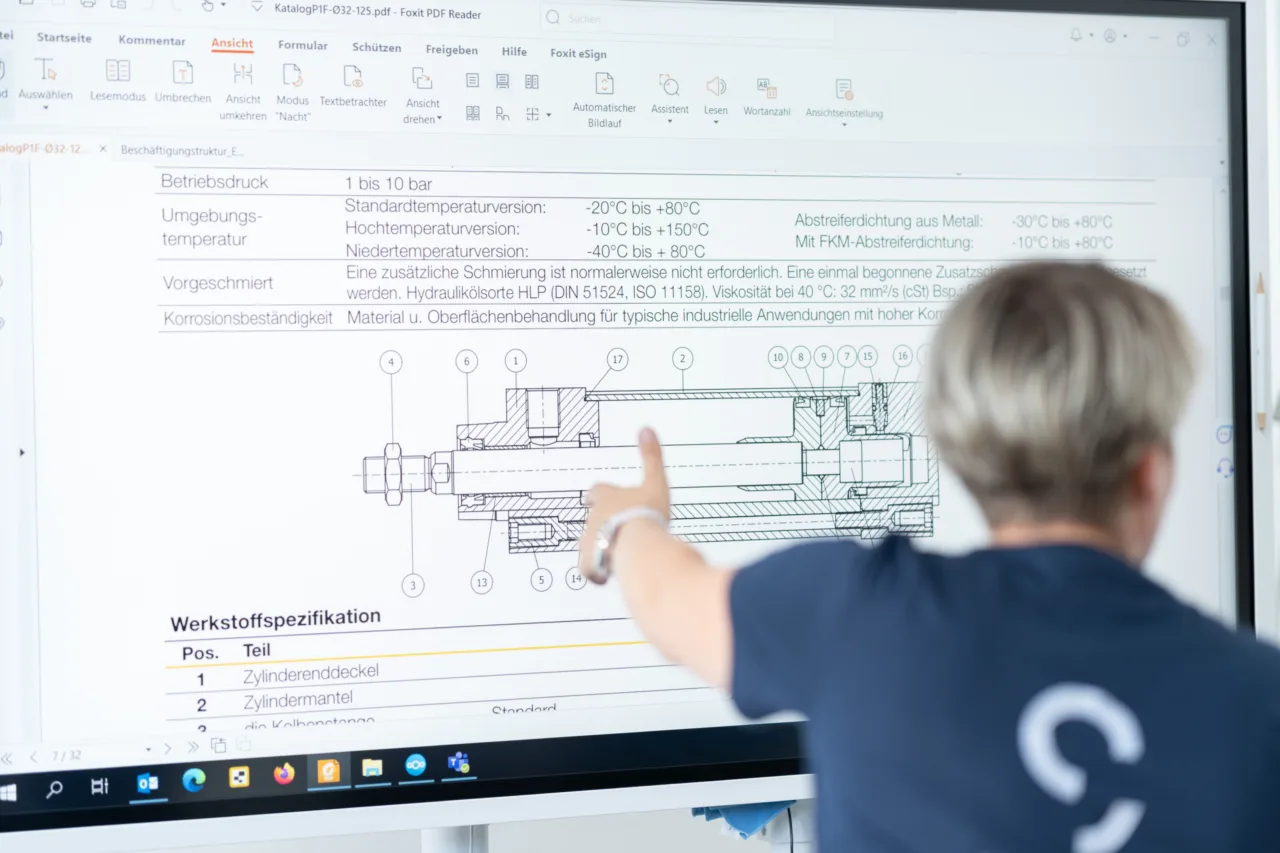Open Firefox from the taskbar
The width and height of the screenshot is (1280, 853).
pyautogui.click(x=284, y=773)
